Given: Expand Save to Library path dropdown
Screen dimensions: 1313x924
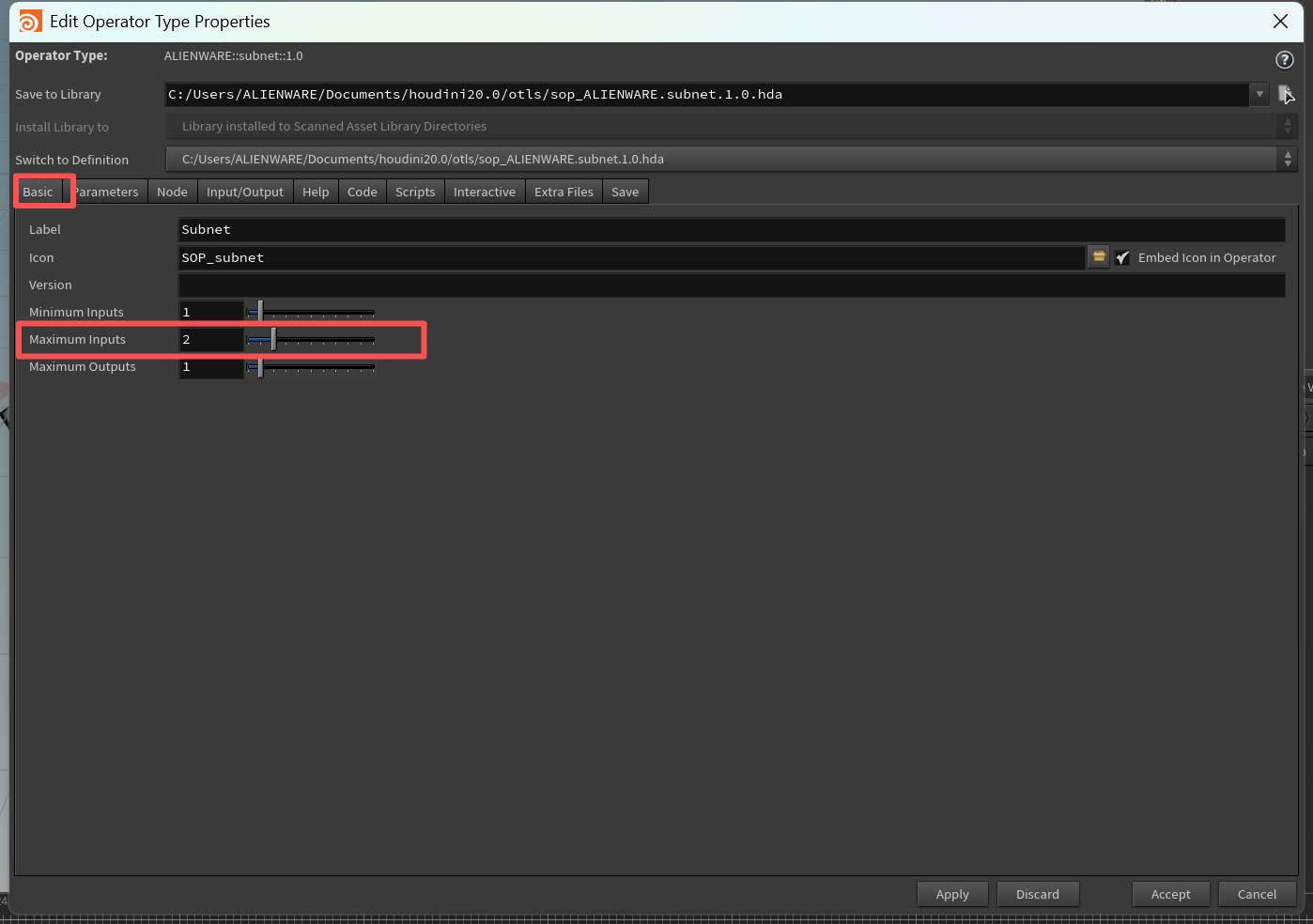Looking at the screenshot, I should (x=1259, y=94).
